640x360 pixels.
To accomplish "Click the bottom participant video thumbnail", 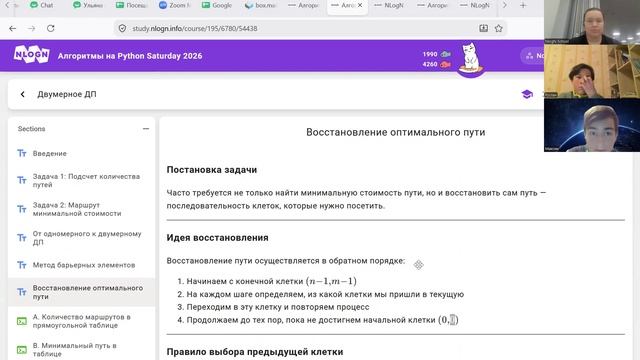I will 592,125.
